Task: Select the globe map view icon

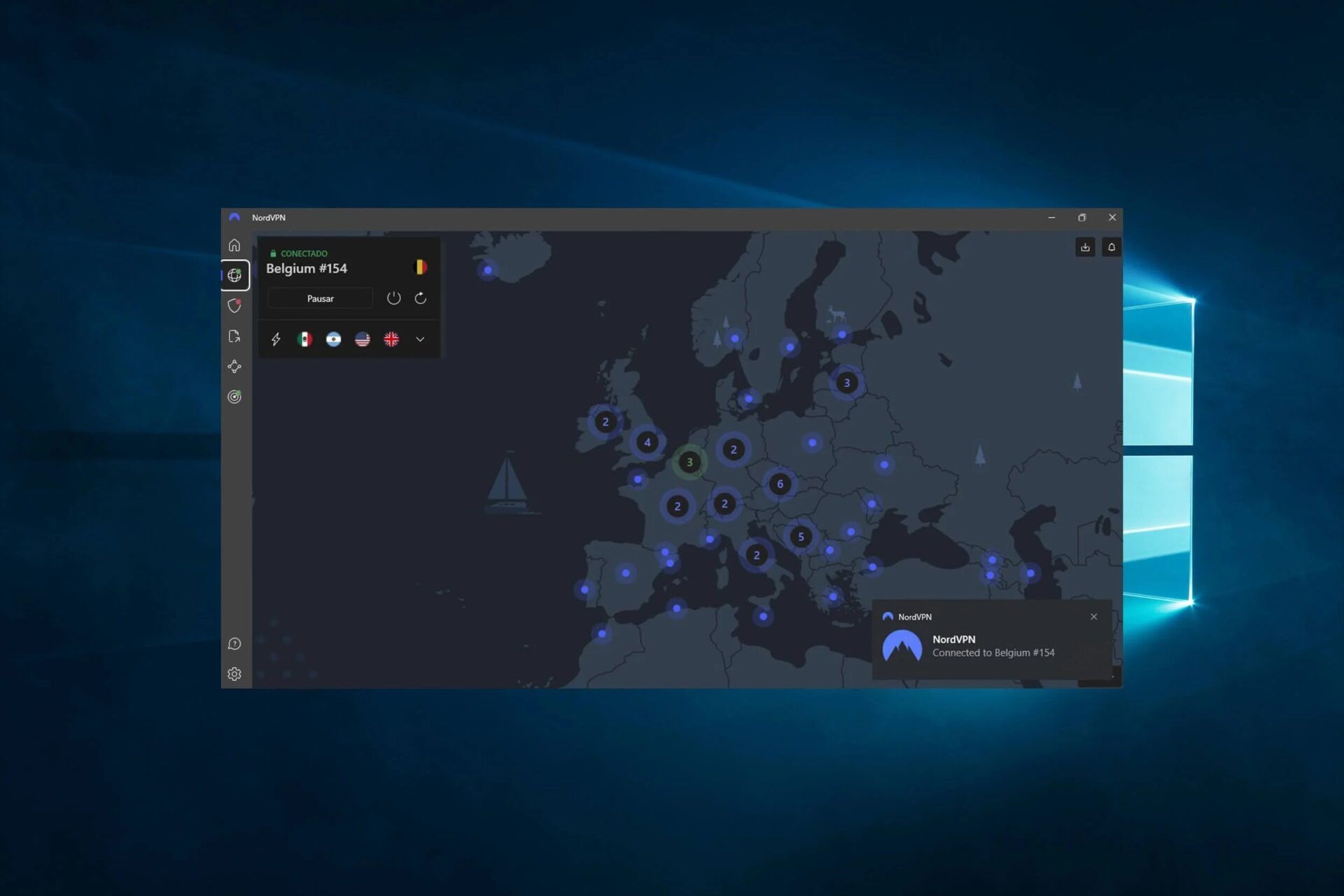Action: click(x=234, y=275)
